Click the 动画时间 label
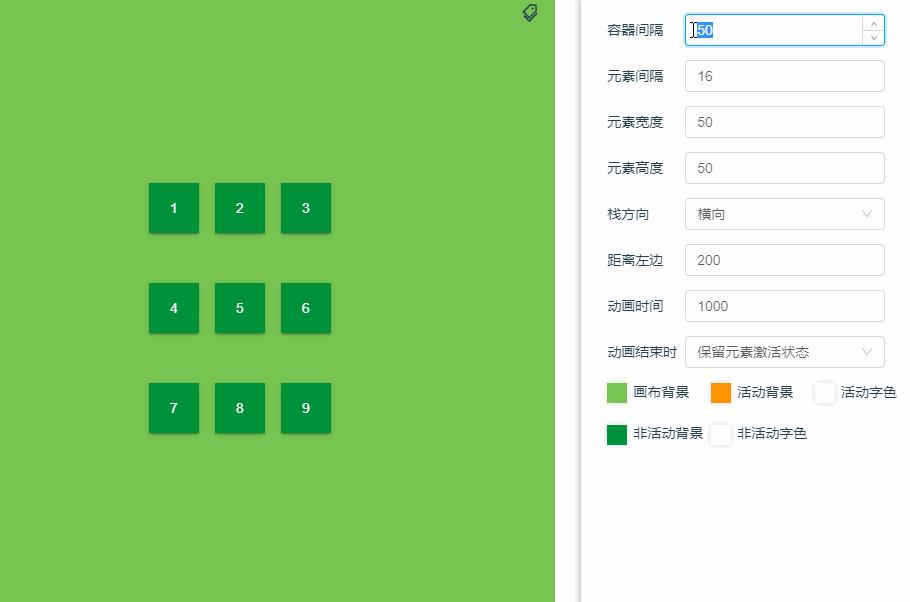The image size is (910, 602). coord(635,306)
